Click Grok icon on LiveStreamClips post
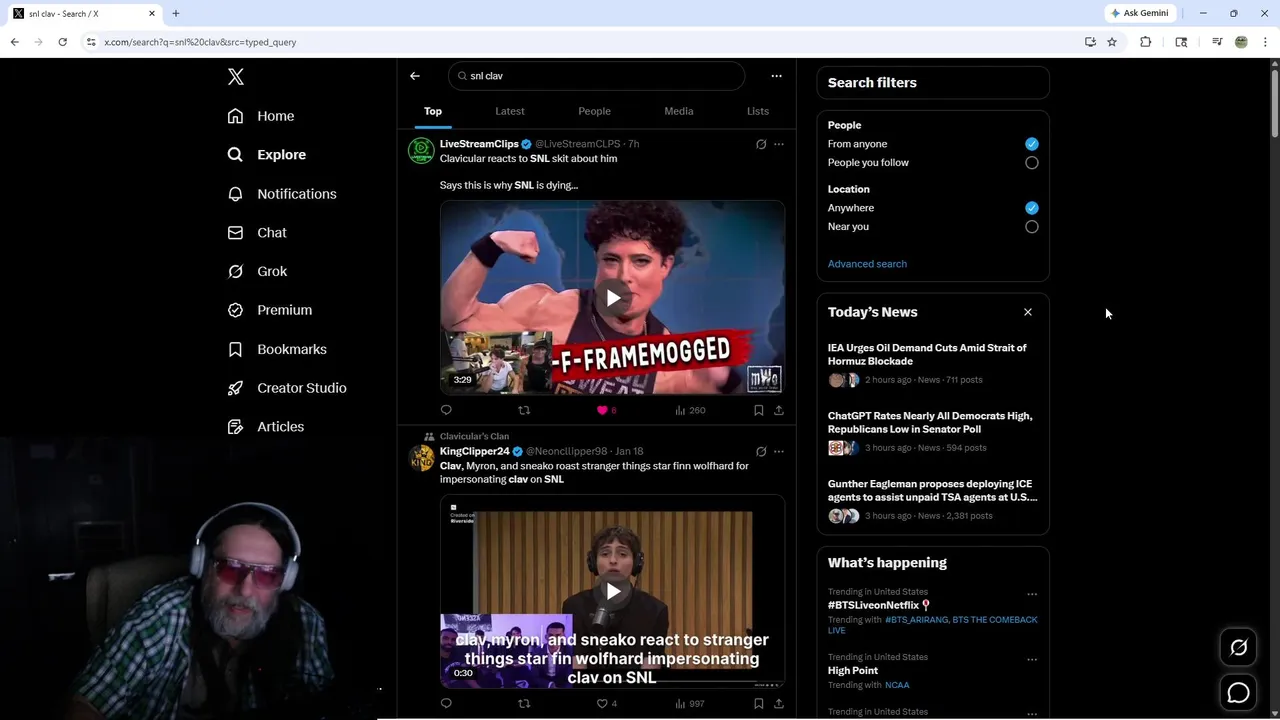Image resolution: width=1280 pixels, height=720 pixels. click(761, 144)
